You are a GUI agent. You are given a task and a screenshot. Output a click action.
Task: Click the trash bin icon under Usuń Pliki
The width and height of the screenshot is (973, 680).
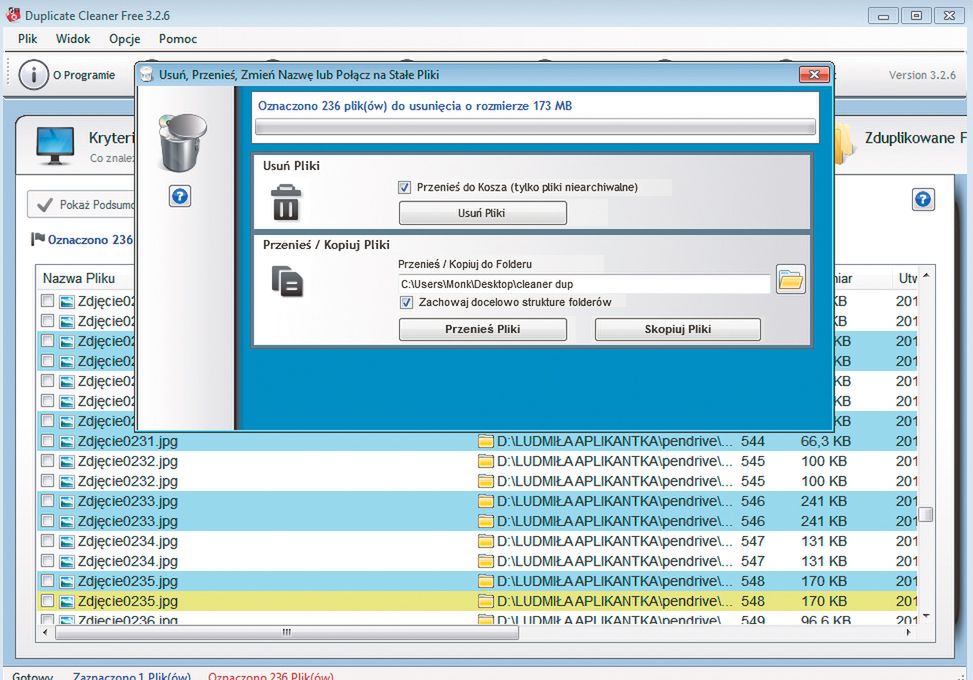pyautogui.click(x=286, y=202)
